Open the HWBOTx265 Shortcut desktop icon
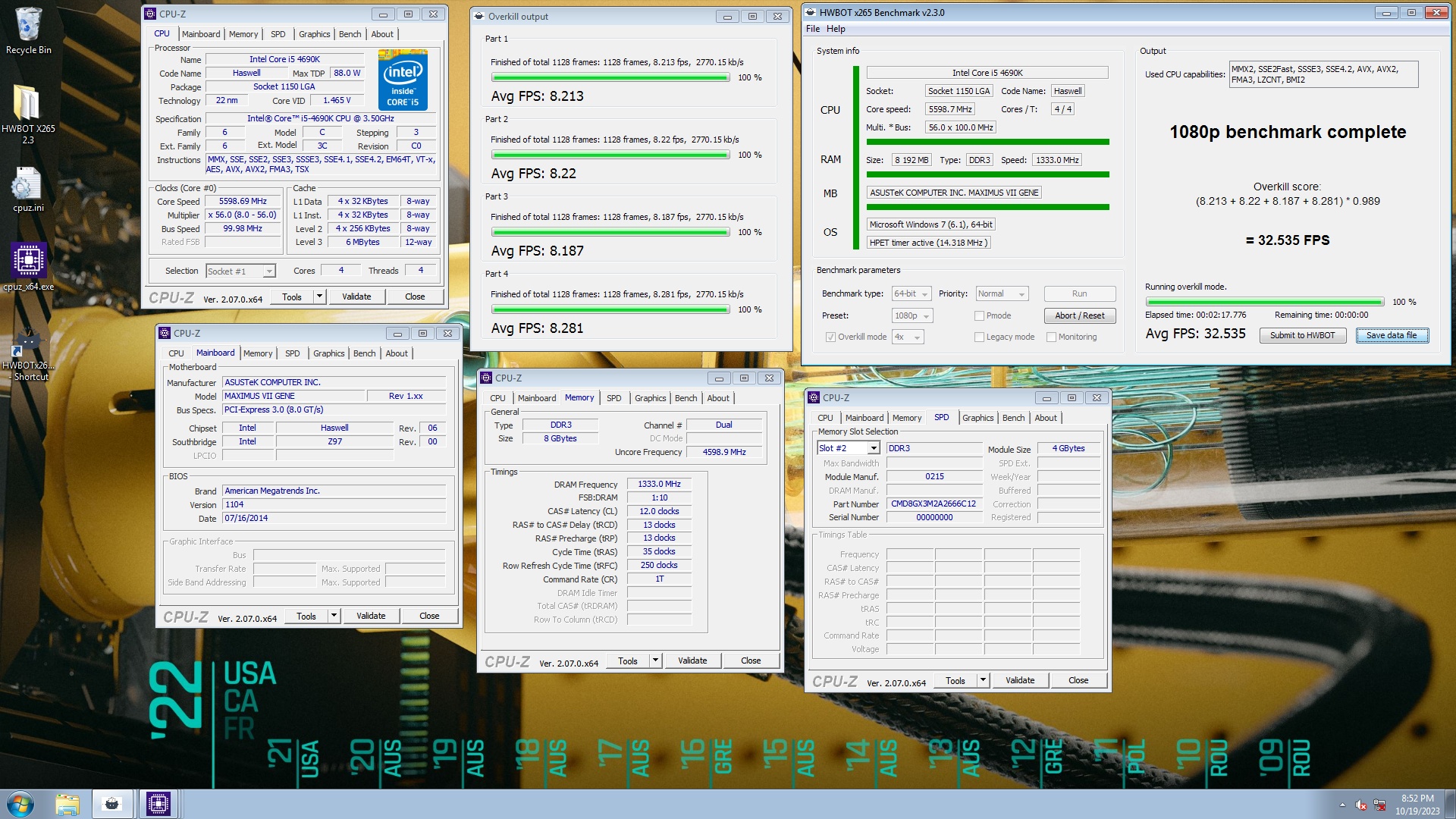Viewport: 1456px width, 819px height. click(28, 355)
